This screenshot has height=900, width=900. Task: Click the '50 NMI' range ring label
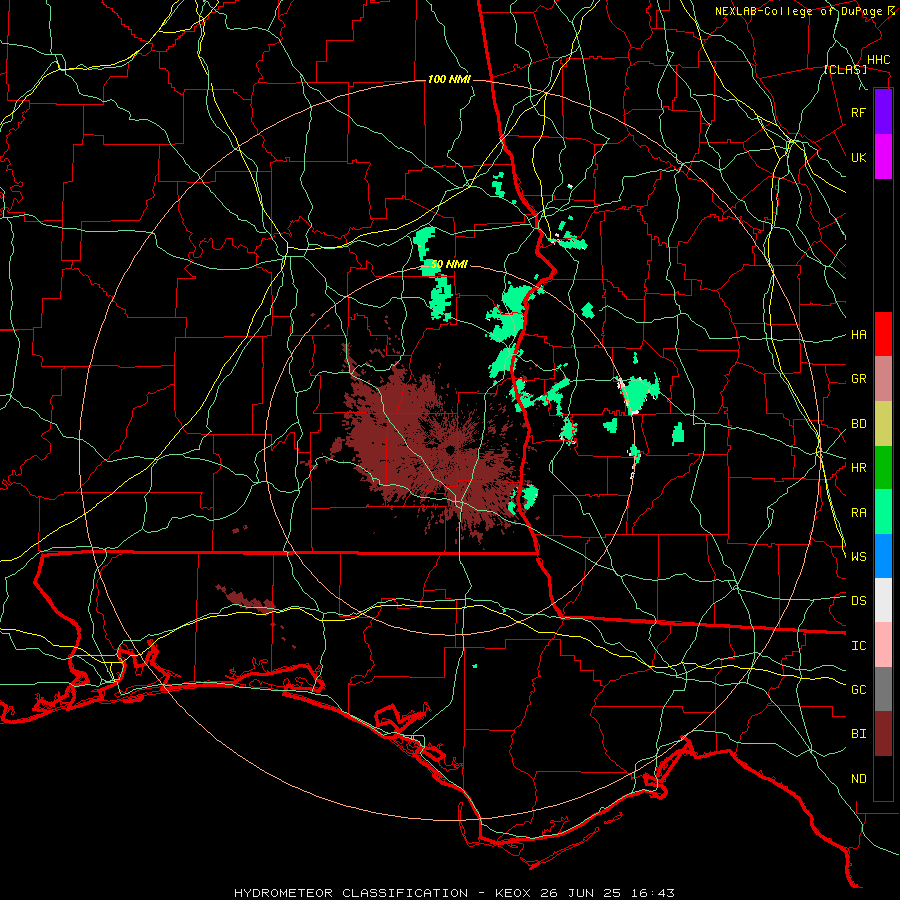pos(449,265)
